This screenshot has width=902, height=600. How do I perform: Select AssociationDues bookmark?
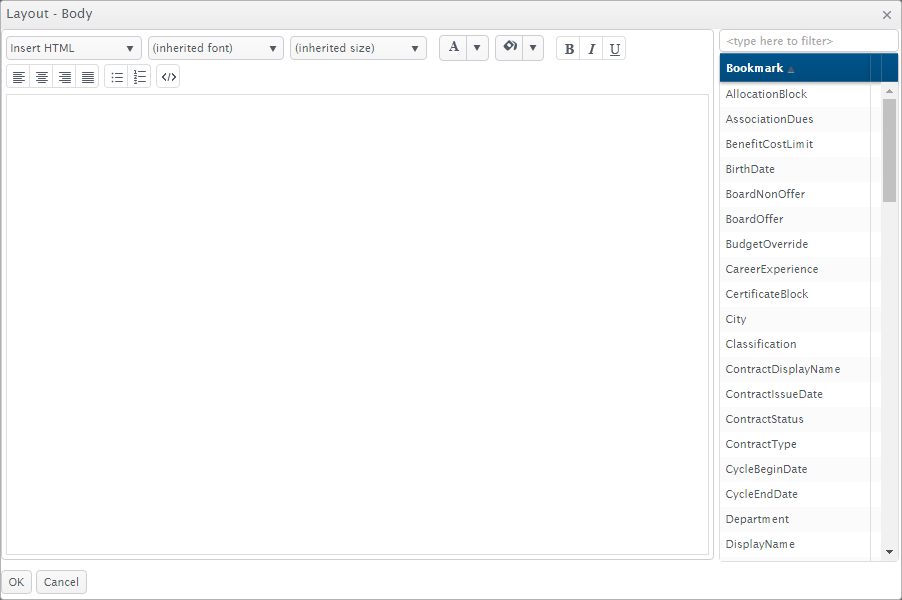pos(794,119)
